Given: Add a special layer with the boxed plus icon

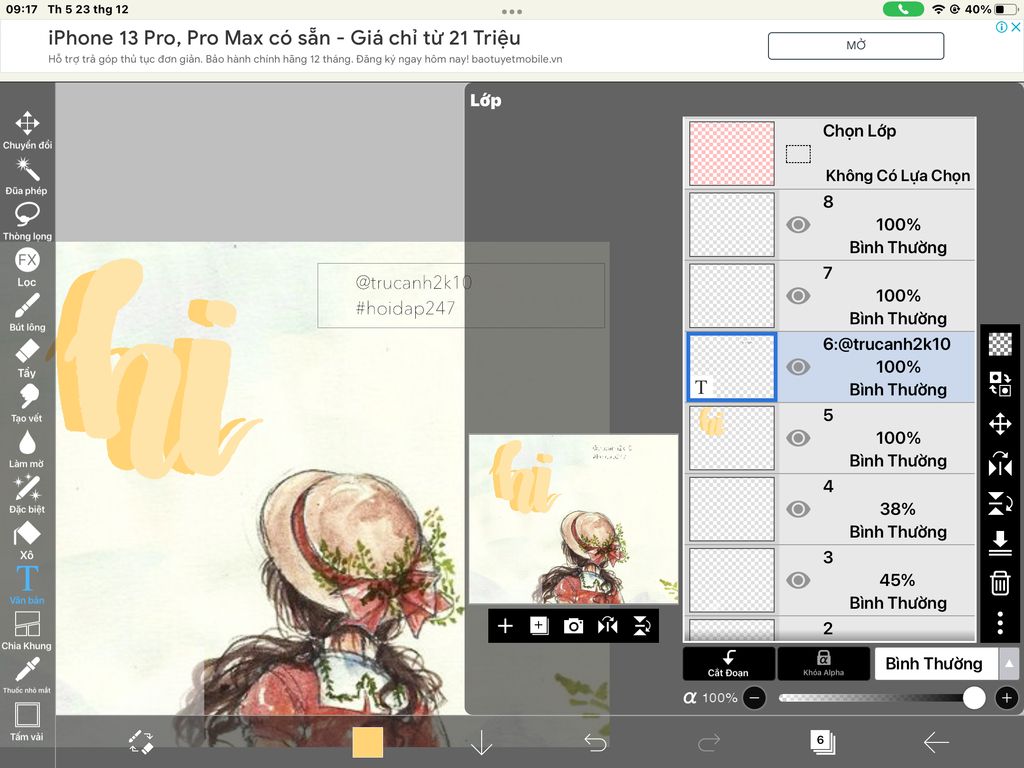Looking at the screenshot, I should [539, 626].
